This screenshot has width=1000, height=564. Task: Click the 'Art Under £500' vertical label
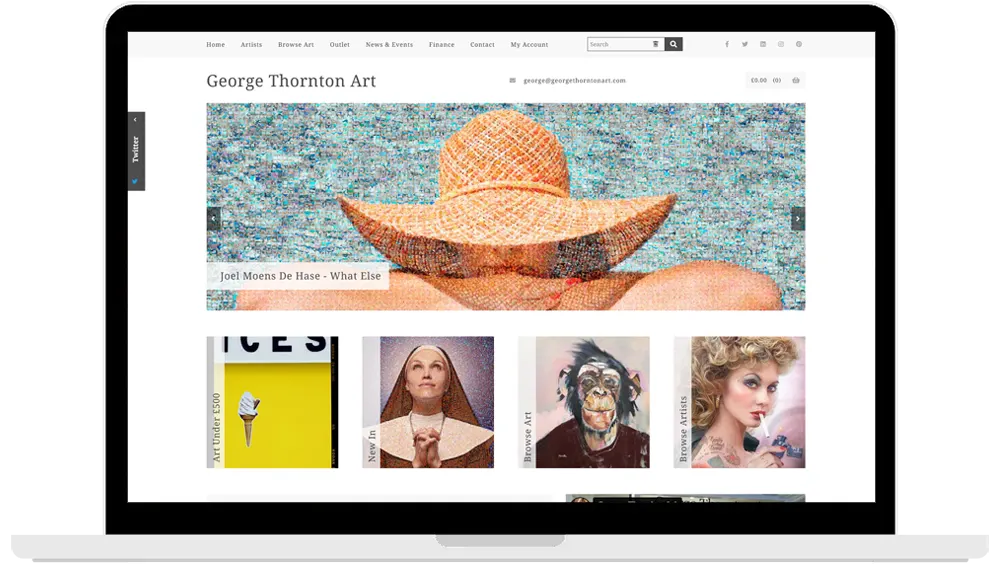point(216,427)
